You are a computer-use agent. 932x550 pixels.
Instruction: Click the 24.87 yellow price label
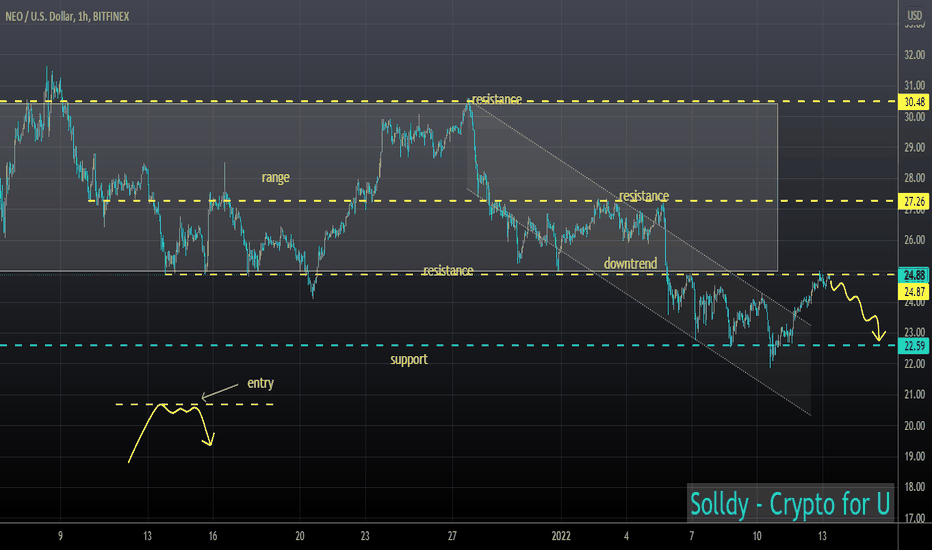click(x=915, y=291)
